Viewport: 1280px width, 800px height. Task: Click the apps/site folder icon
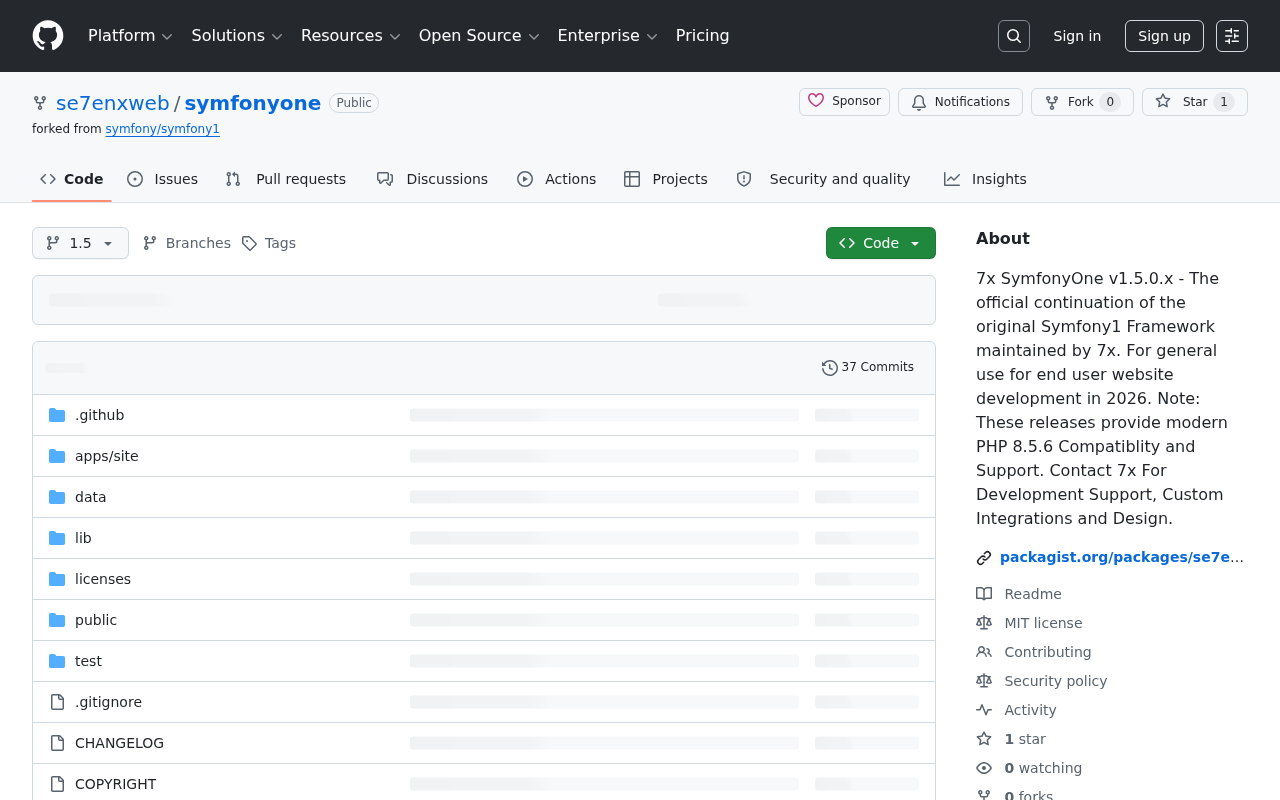click(x=57, y=456)
